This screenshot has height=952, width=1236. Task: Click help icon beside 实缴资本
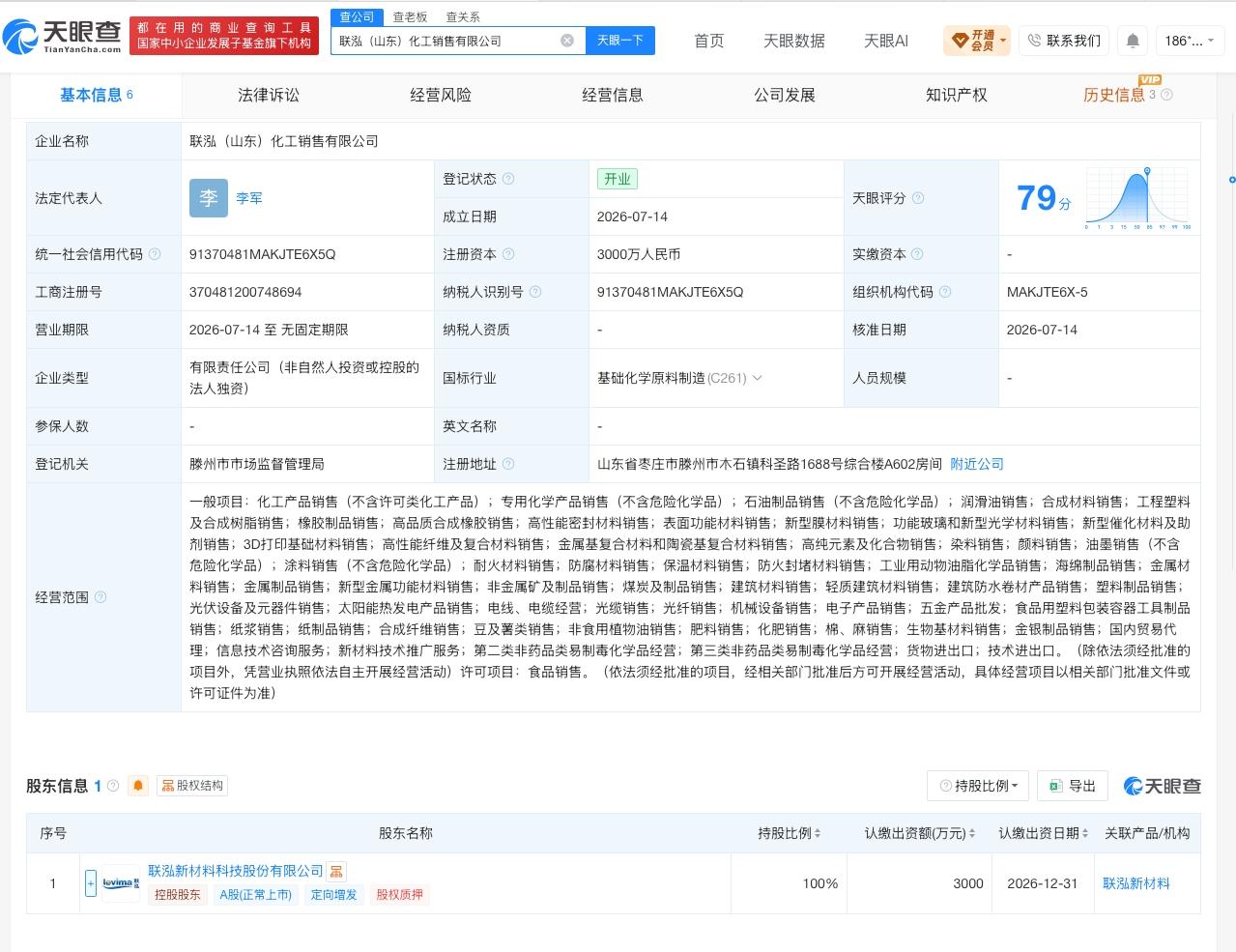pos(917,254)
